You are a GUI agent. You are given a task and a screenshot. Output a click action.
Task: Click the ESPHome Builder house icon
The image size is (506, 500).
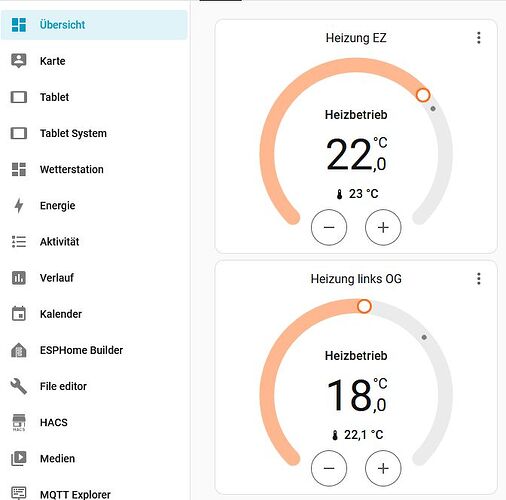click(19, 350)
